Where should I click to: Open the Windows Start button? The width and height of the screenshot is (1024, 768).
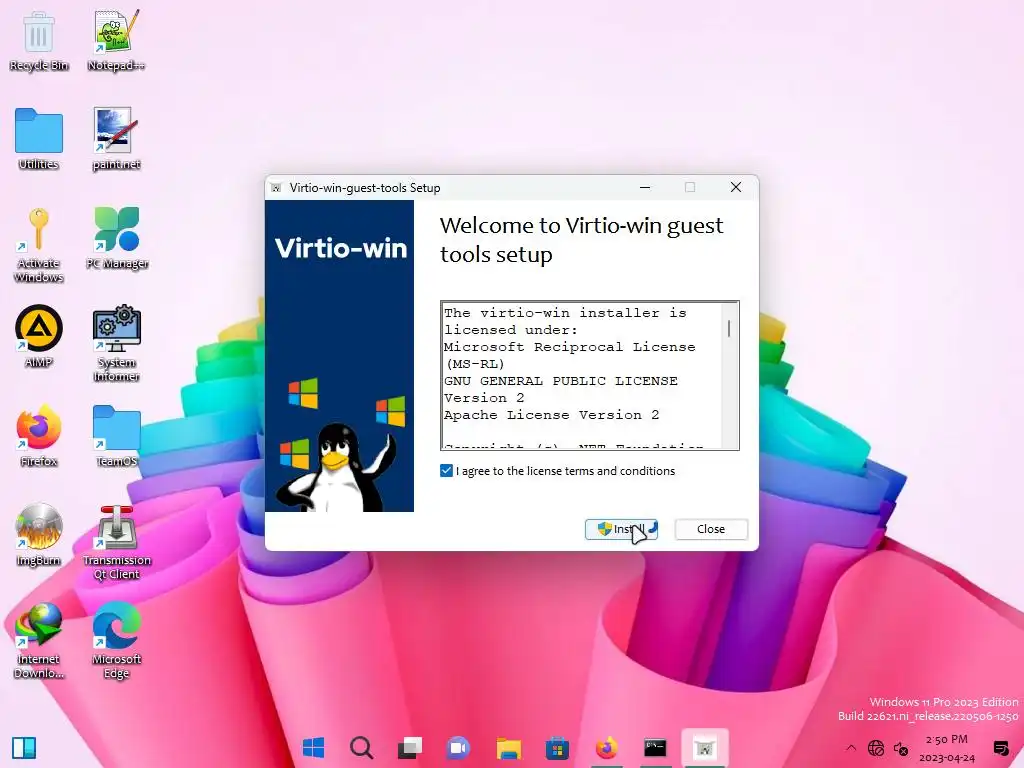(x=313, y=747)
